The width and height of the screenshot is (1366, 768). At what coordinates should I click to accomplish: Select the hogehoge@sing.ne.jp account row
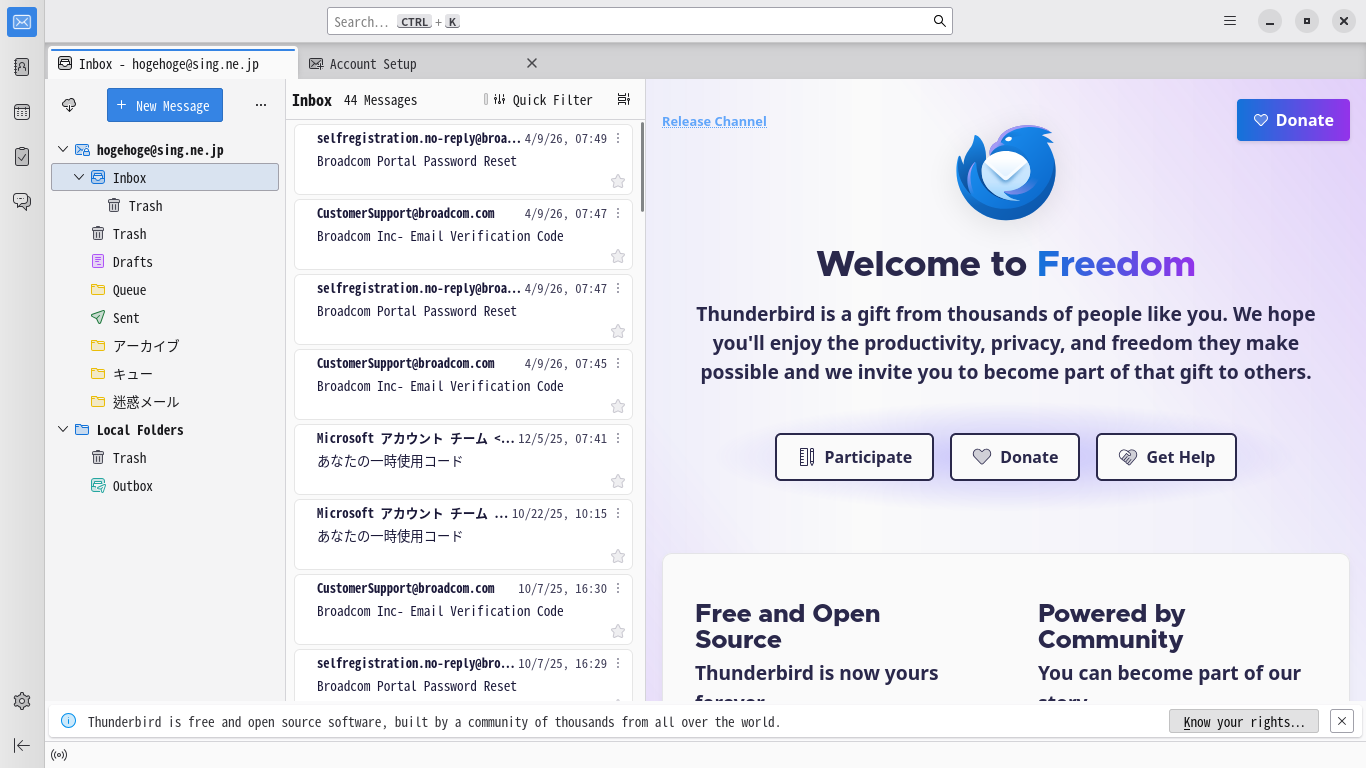tap(165, 149)
